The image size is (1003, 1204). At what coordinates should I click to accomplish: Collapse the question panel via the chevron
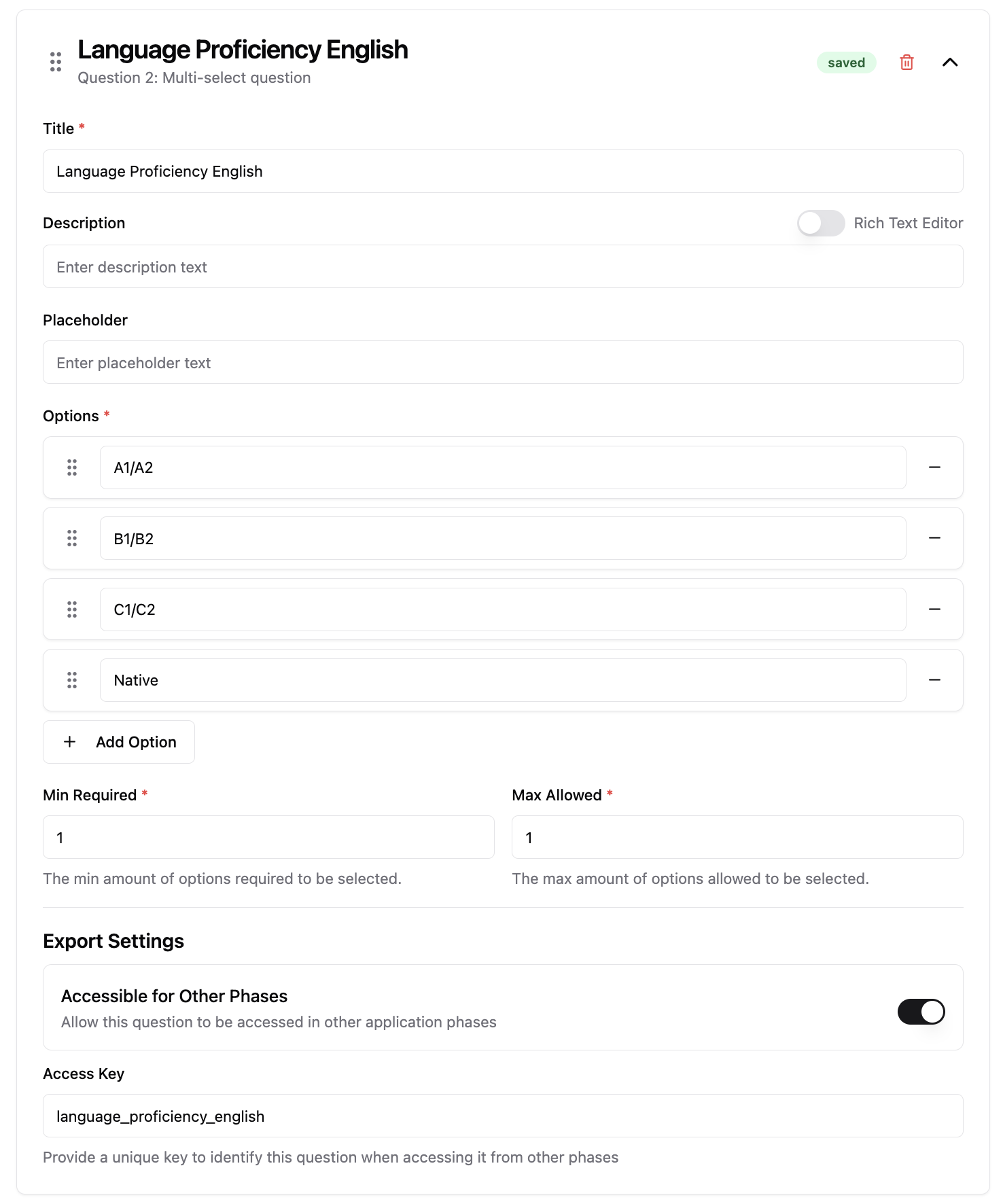(951, 62)
